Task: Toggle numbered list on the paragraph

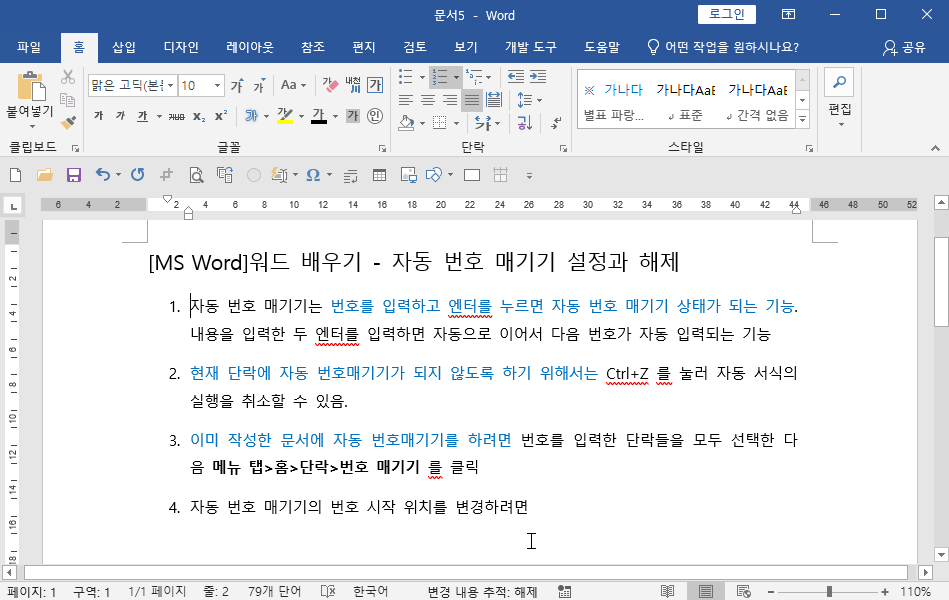Action: coord(439,77)
